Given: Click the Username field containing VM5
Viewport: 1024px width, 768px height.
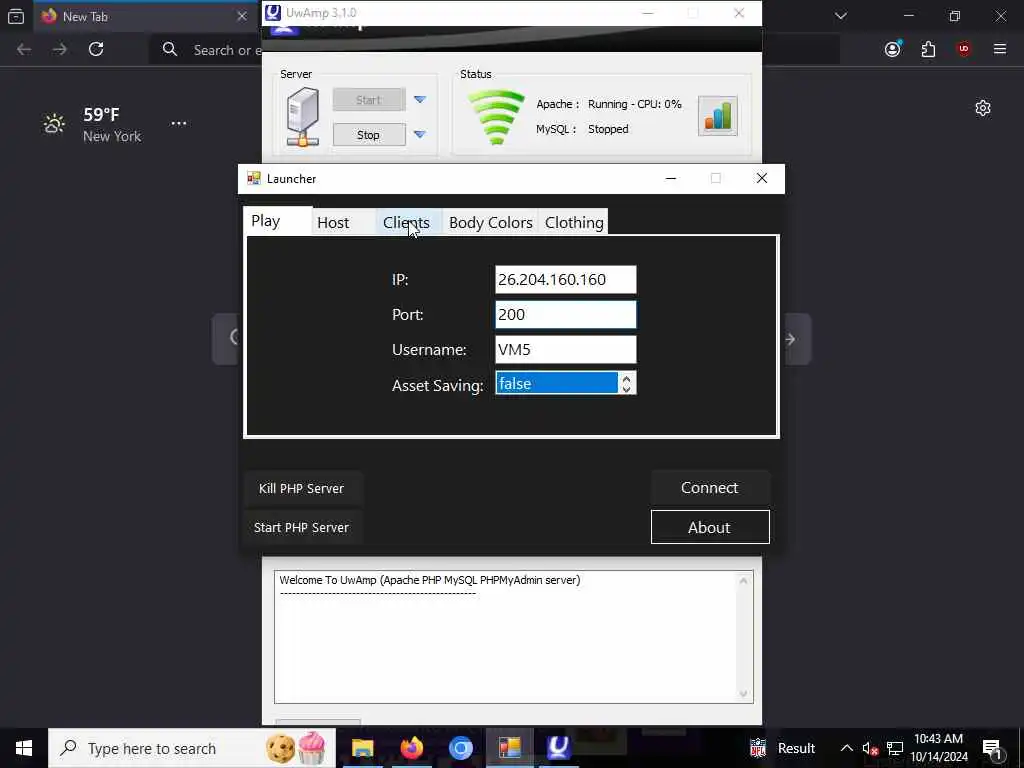Looking at the screenshot, I should [x=566, y=349].
